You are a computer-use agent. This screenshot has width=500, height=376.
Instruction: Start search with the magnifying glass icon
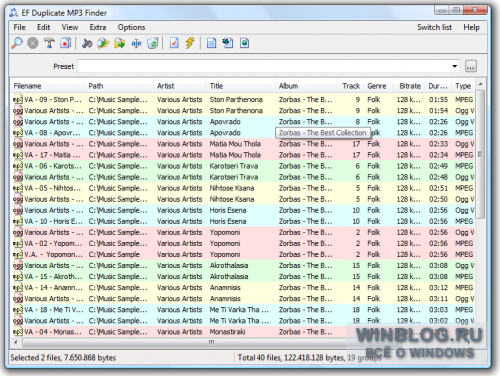point(16,43)
